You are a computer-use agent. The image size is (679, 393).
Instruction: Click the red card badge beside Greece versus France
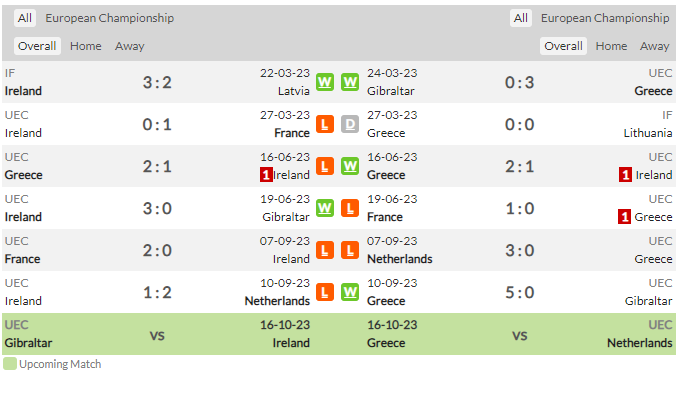pyautogui.click(x=624, y=217)
